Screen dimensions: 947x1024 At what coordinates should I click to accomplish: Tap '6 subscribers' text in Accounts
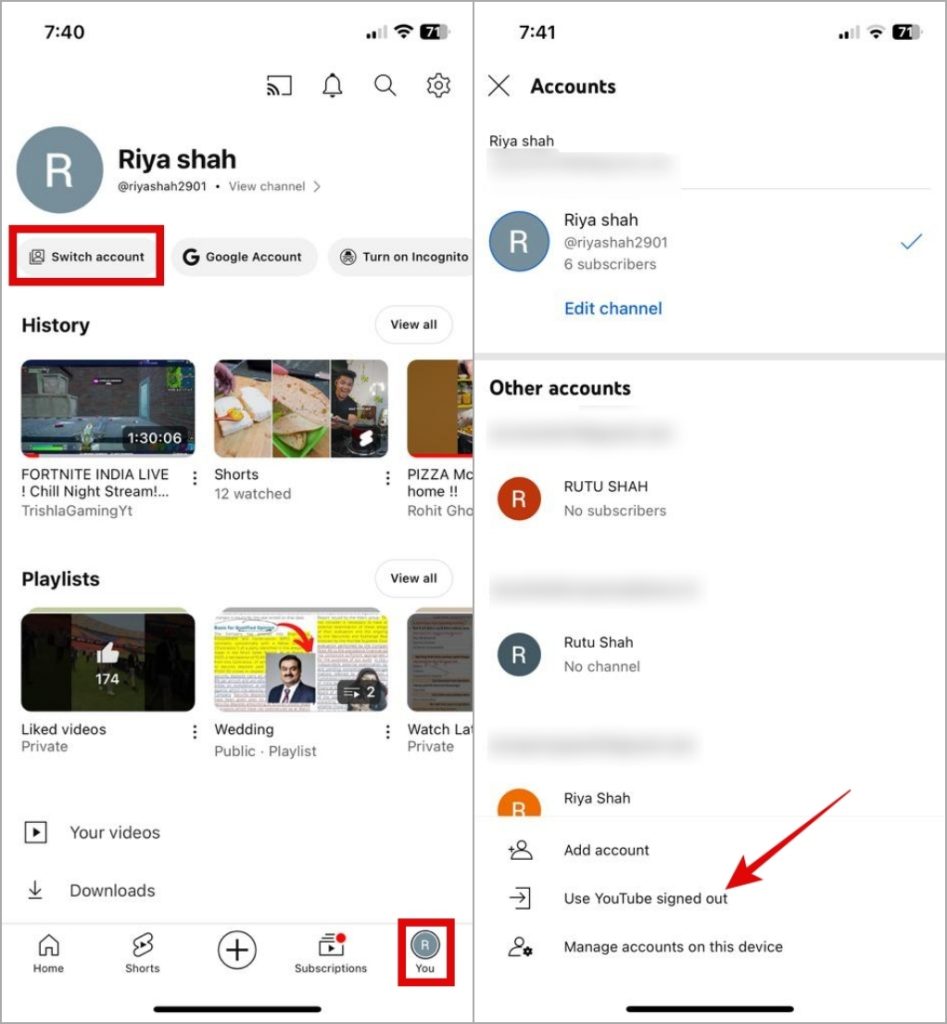click(x=610, y=264)
